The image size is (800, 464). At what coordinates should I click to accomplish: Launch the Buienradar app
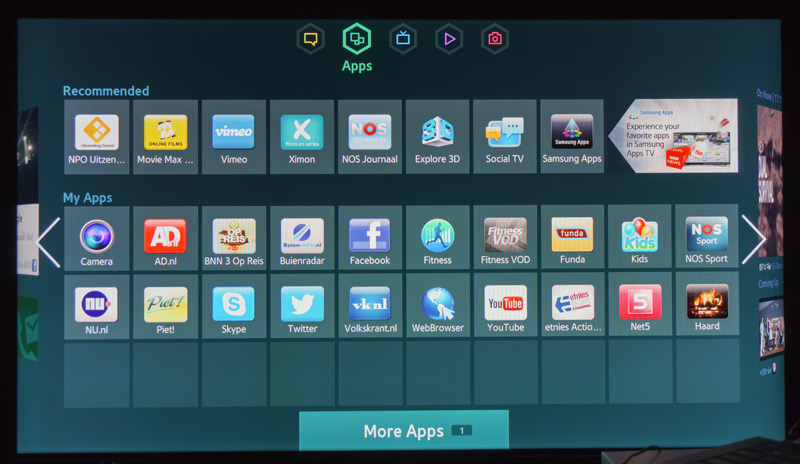point(302,238)
